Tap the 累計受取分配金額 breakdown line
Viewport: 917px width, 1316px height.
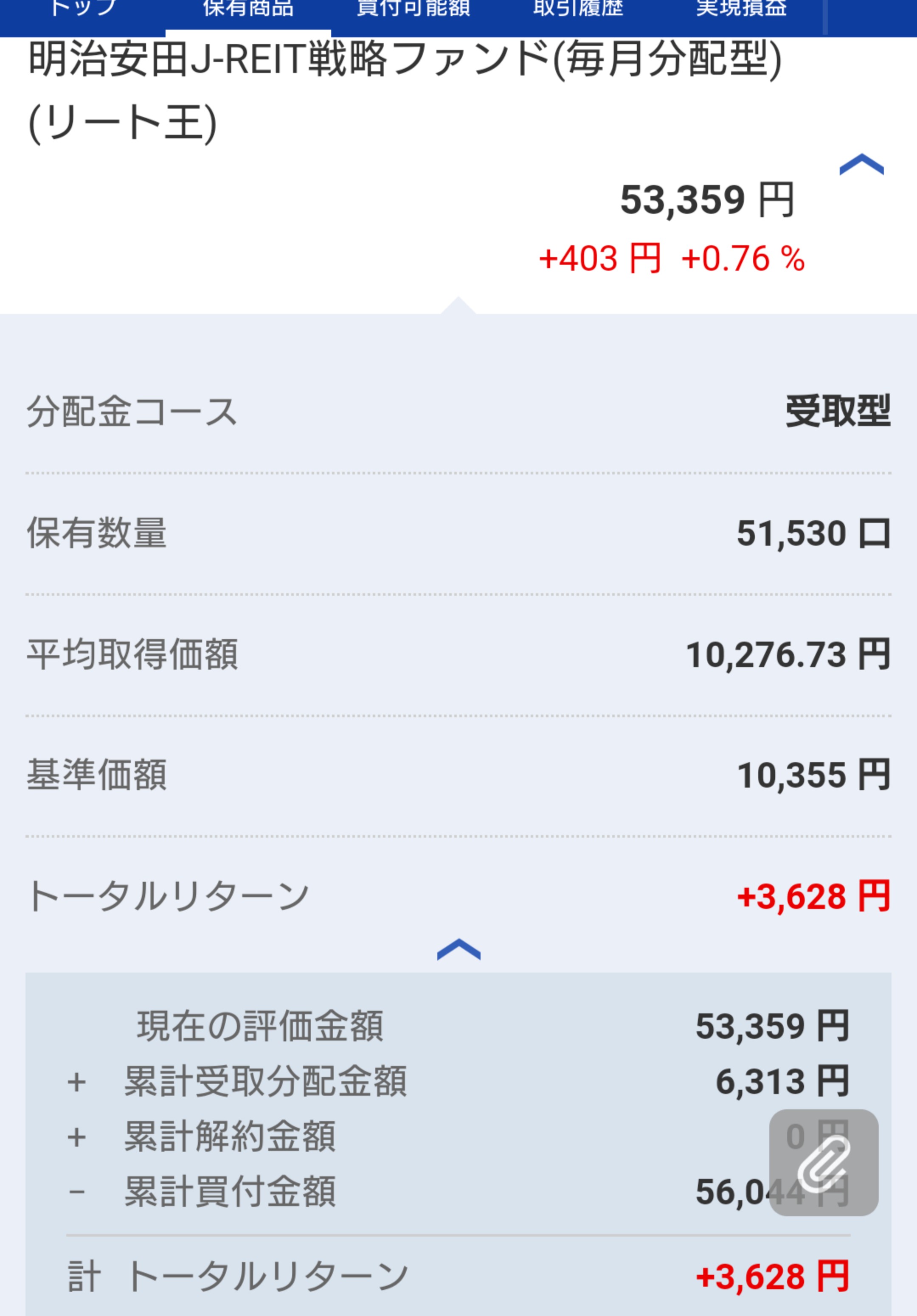pyautogui.click(x=265, y=1082)
